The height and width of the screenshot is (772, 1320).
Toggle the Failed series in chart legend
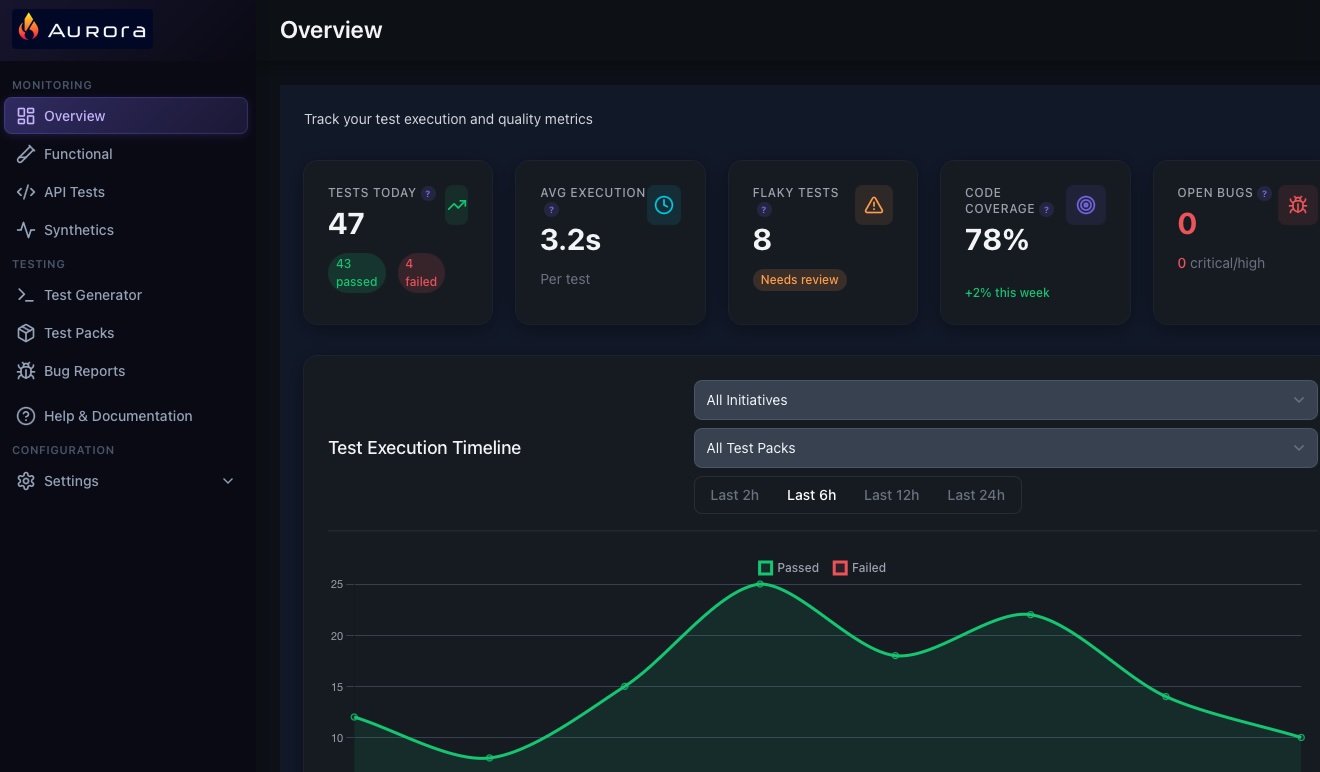tap(860, 568)
